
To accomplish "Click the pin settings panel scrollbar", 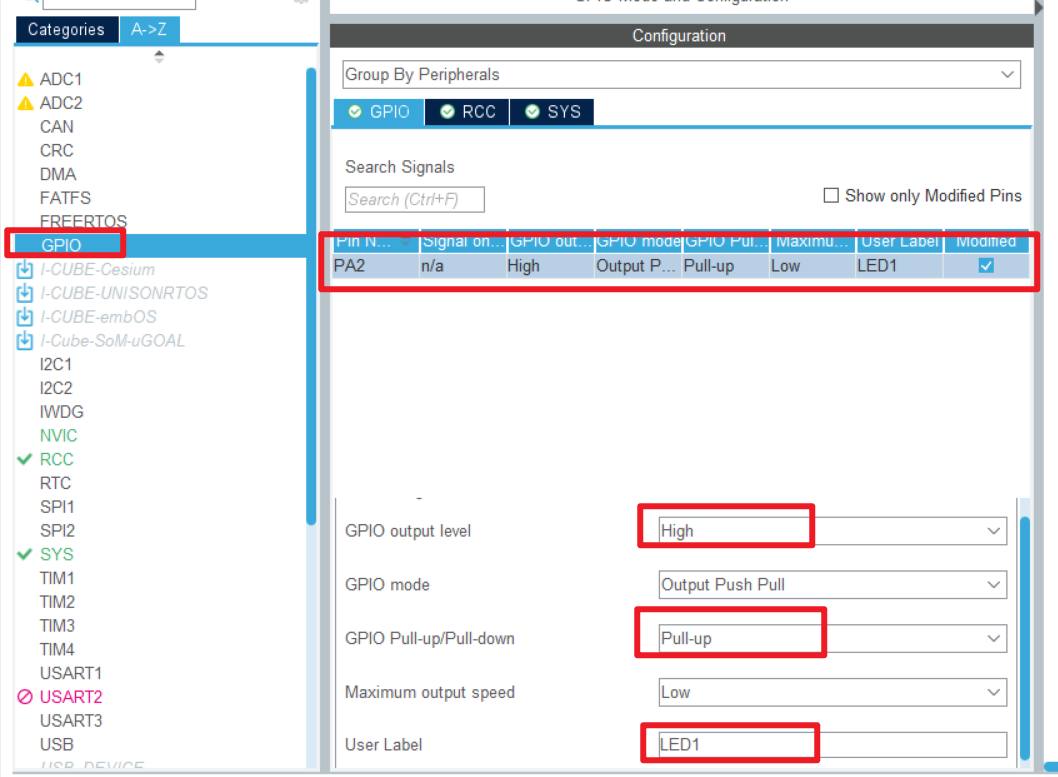I will (1025, 637).
